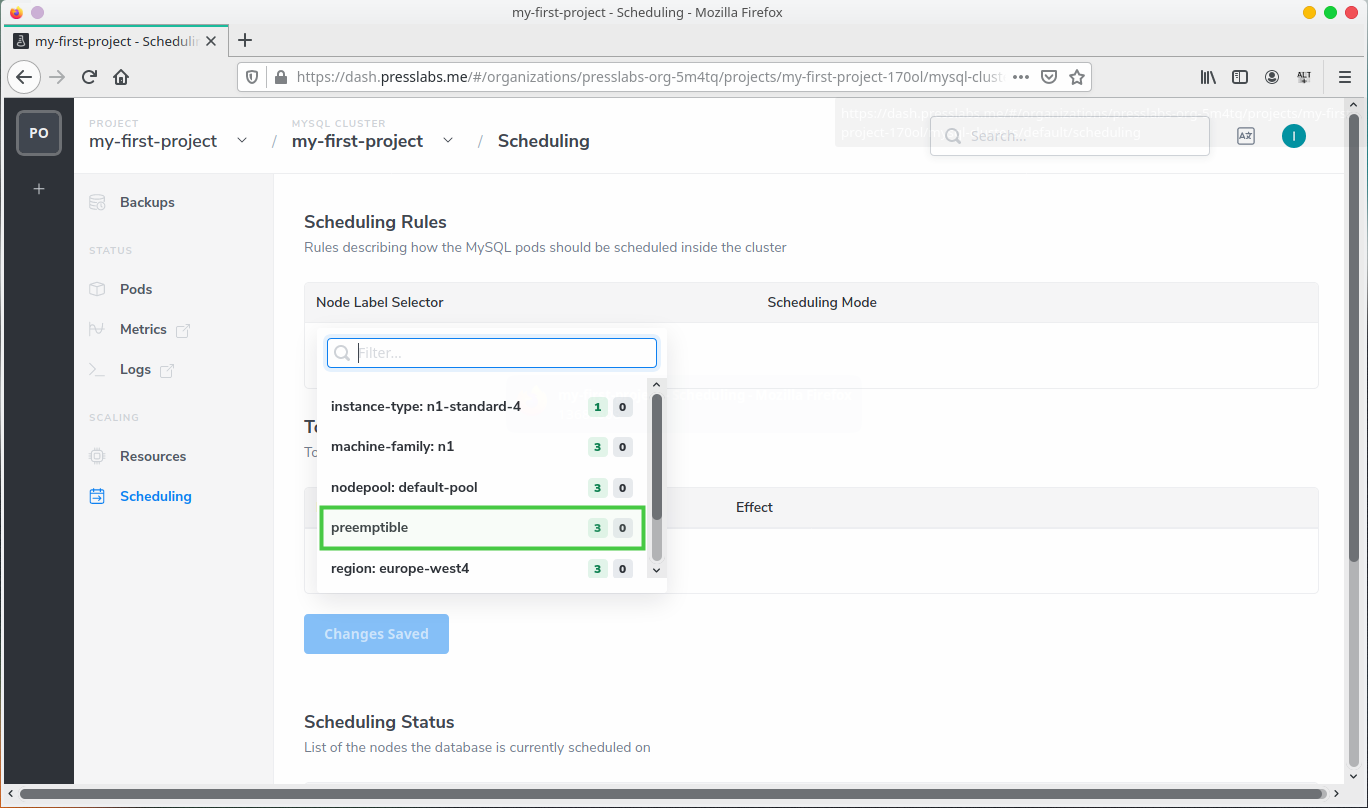Click the Node Label Selector column header
The width and height of the screenshot is (1368, 808).
pos(380,302)
